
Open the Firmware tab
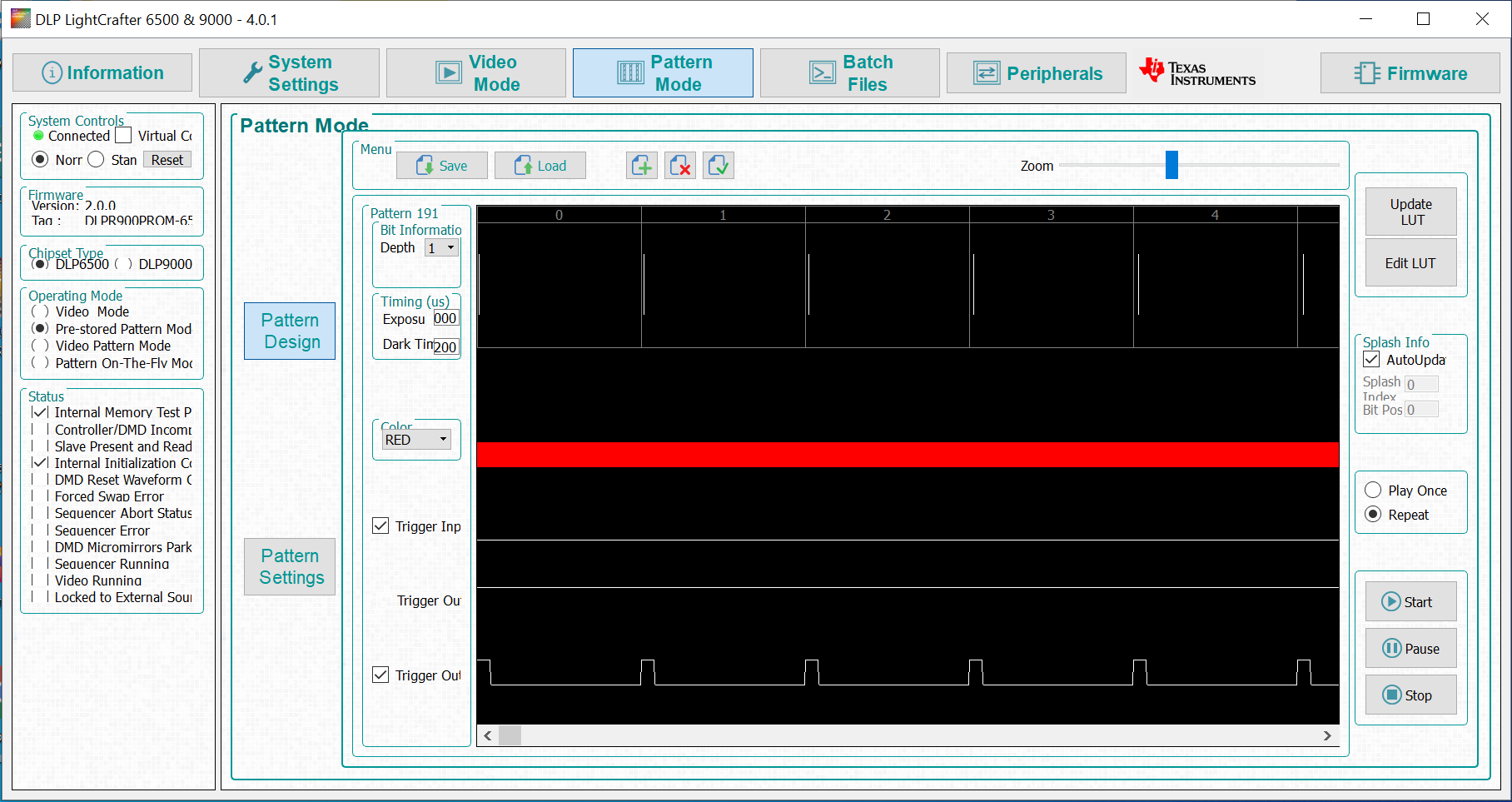pyautogui.click(x=1410, y=73)
